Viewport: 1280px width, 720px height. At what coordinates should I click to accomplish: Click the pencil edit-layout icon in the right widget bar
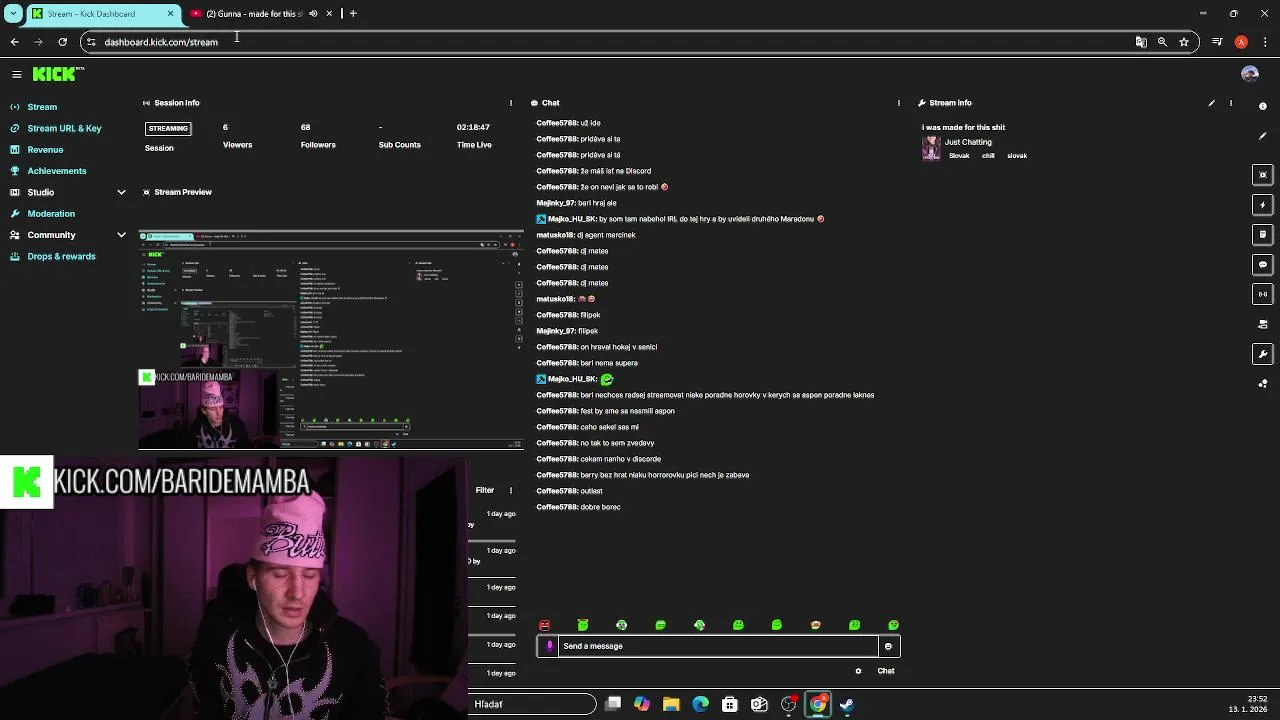click(x=1263, y=136)
